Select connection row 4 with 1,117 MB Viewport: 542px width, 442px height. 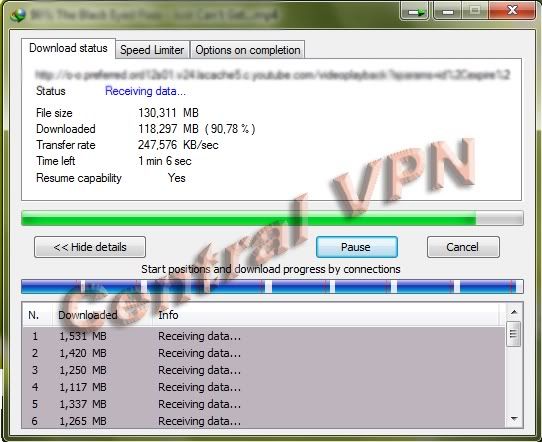click(263, 387)
